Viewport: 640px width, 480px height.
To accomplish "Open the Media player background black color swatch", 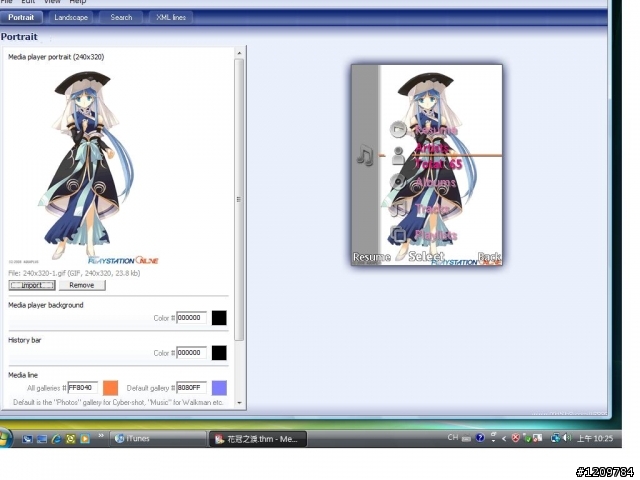I will click(x=219, y=318).
